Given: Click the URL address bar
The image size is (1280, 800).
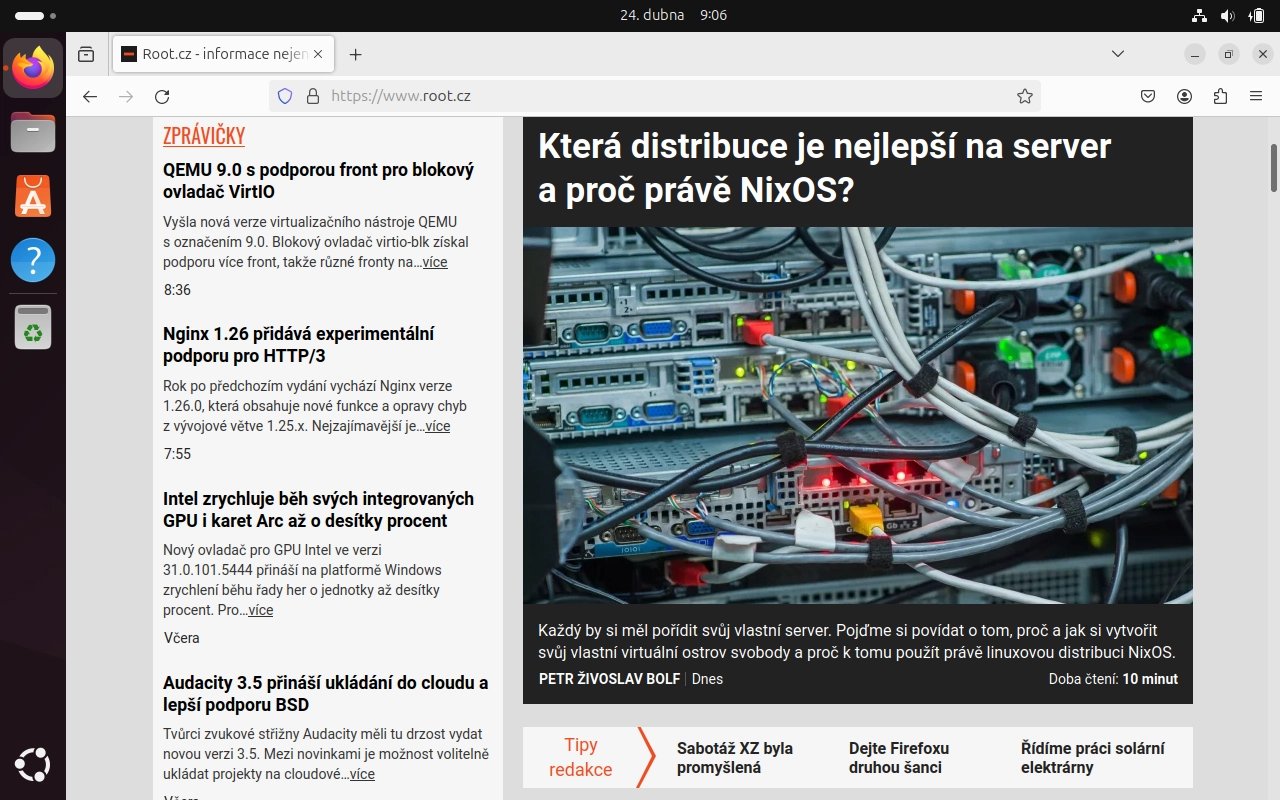Looking at the screenshot, I should point(655,96).
